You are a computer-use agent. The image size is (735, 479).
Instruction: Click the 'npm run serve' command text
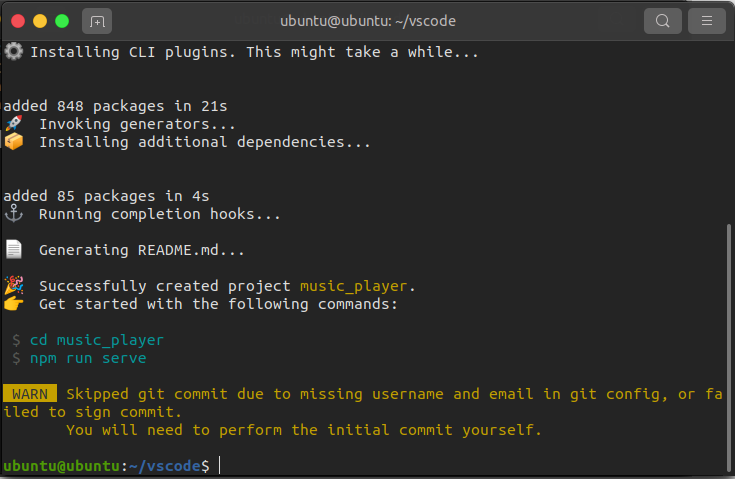point(88,358)
